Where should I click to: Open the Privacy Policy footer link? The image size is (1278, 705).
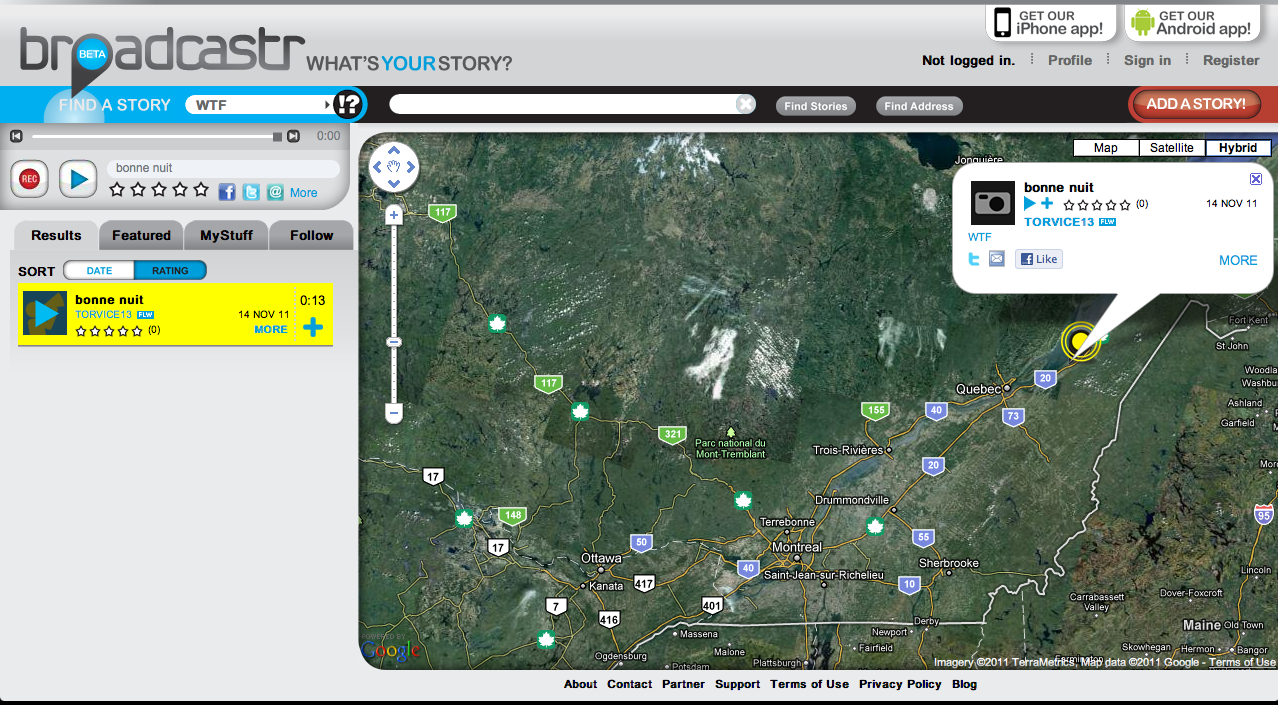coord(900,684)
